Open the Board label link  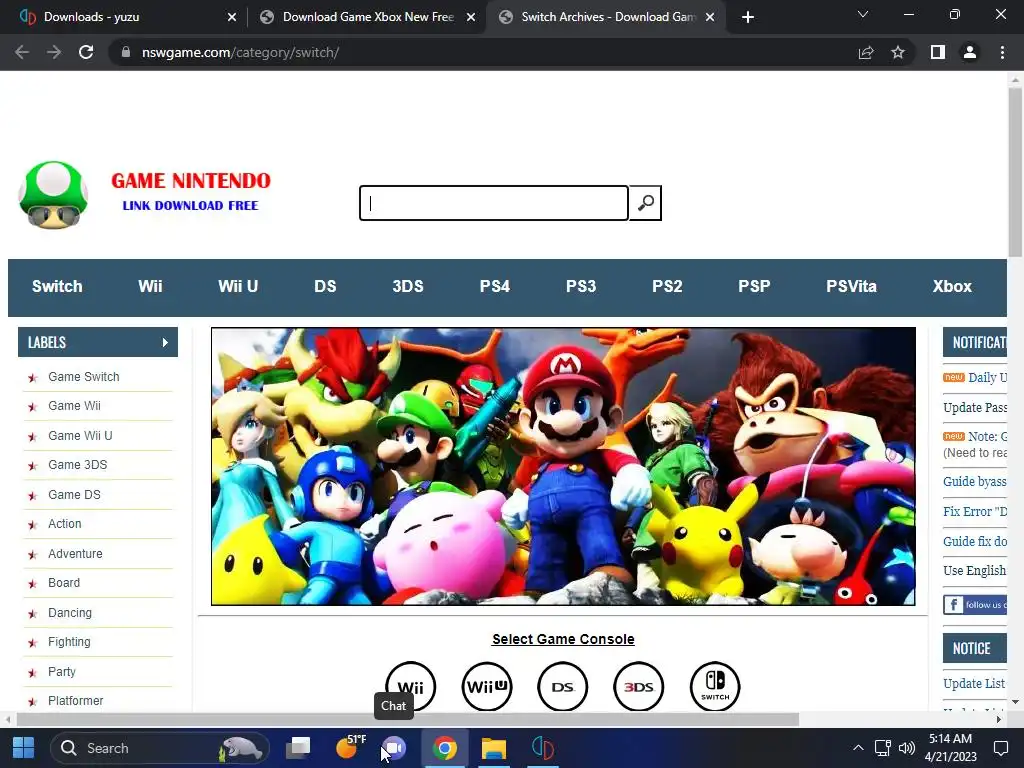coord(64,583)
